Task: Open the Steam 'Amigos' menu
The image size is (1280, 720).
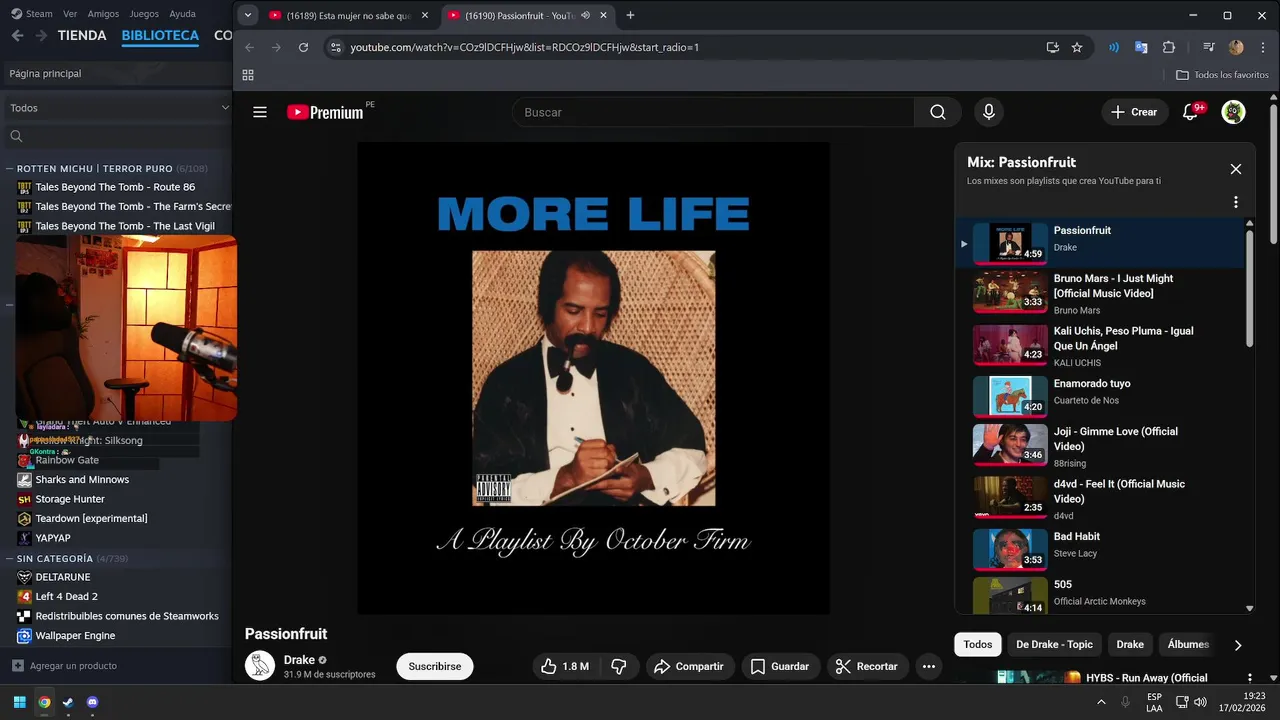Action: [x=103, y=14]
